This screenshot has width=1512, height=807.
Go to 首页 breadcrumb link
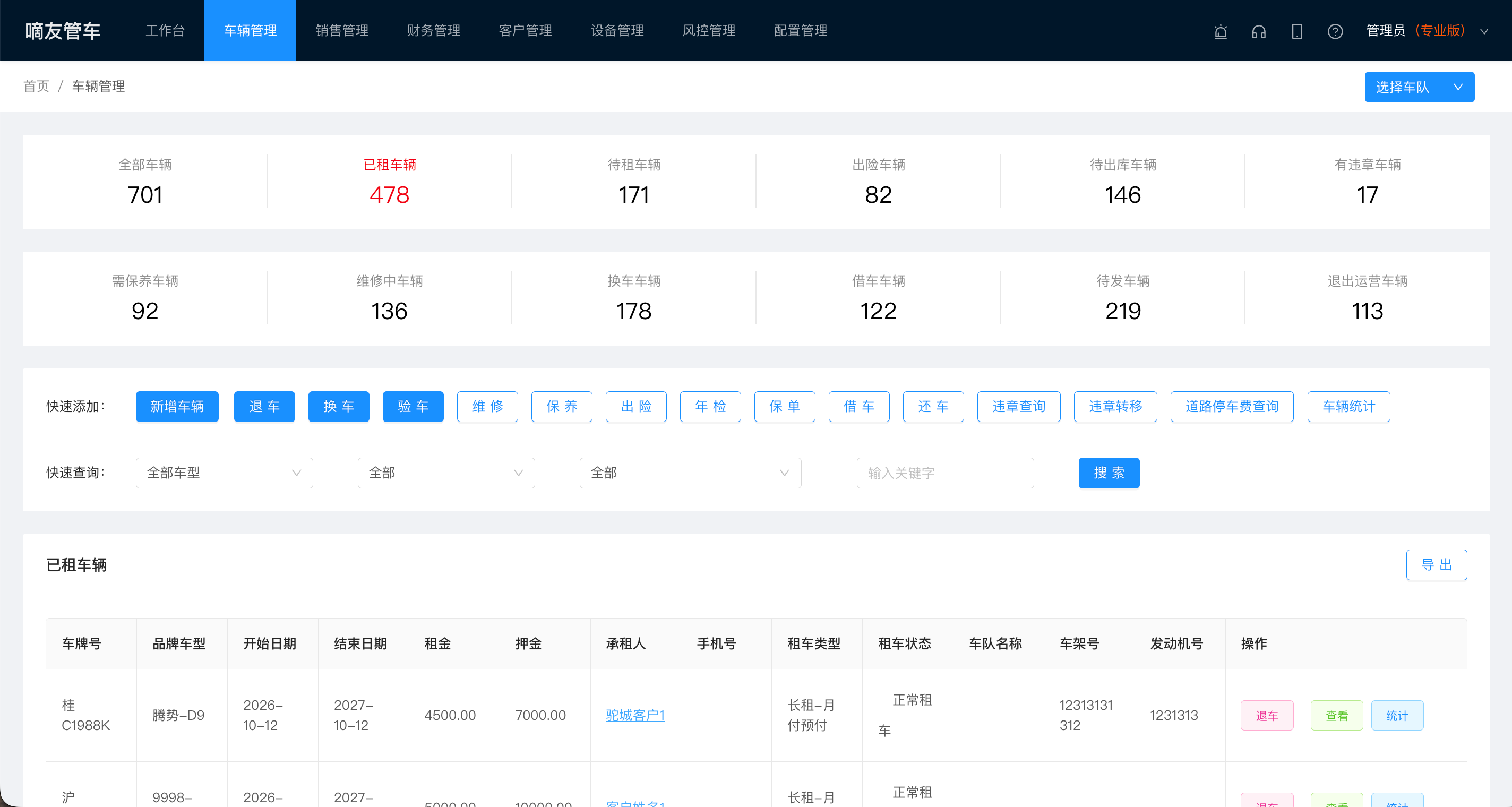(x=36, y=87)
